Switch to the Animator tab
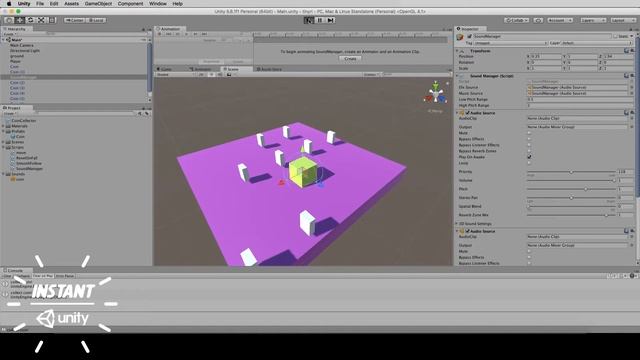 click(200, 69)
